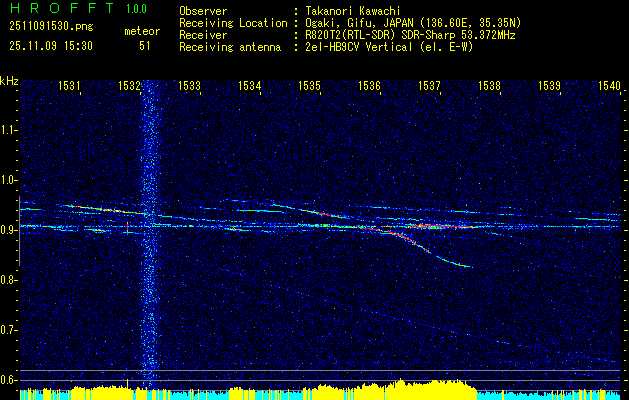Click 2el-HB9CV Vertical antenna text
Viewport: 629px width, 400px height.
(x=387, y=47)
